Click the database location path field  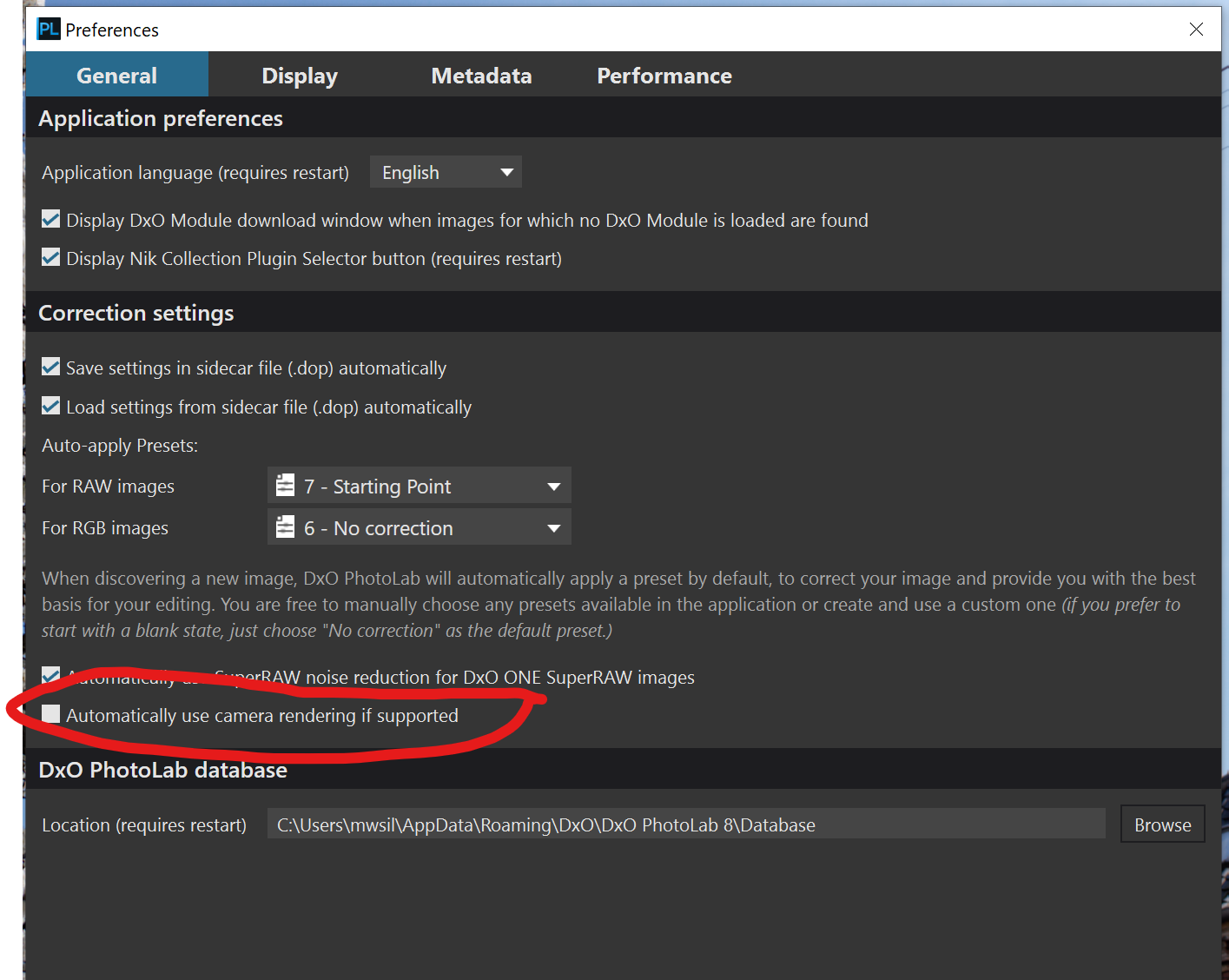point(686,824)
